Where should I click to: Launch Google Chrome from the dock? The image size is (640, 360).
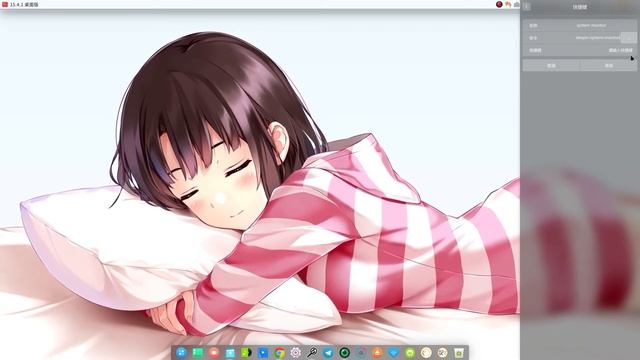279,353
